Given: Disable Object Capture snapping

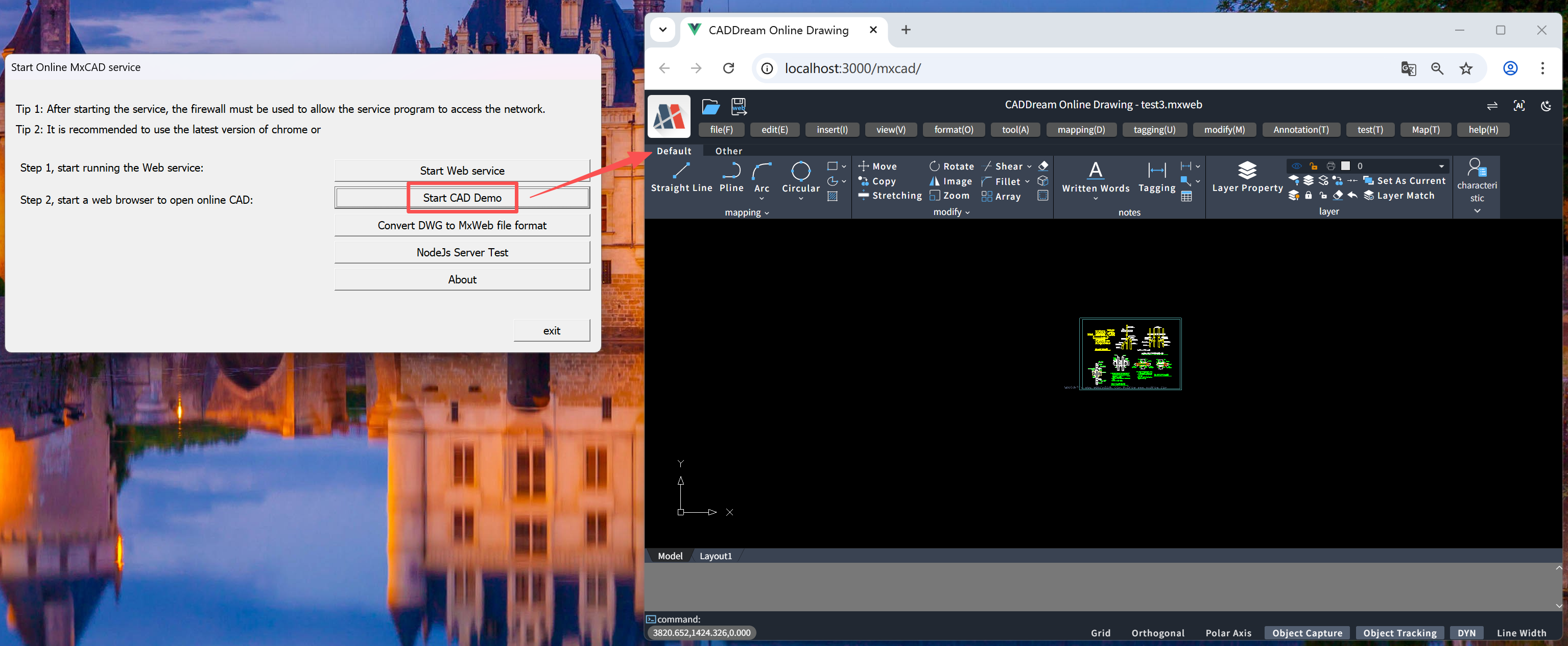Looking at the screenshot, I should coord(1306,633).
